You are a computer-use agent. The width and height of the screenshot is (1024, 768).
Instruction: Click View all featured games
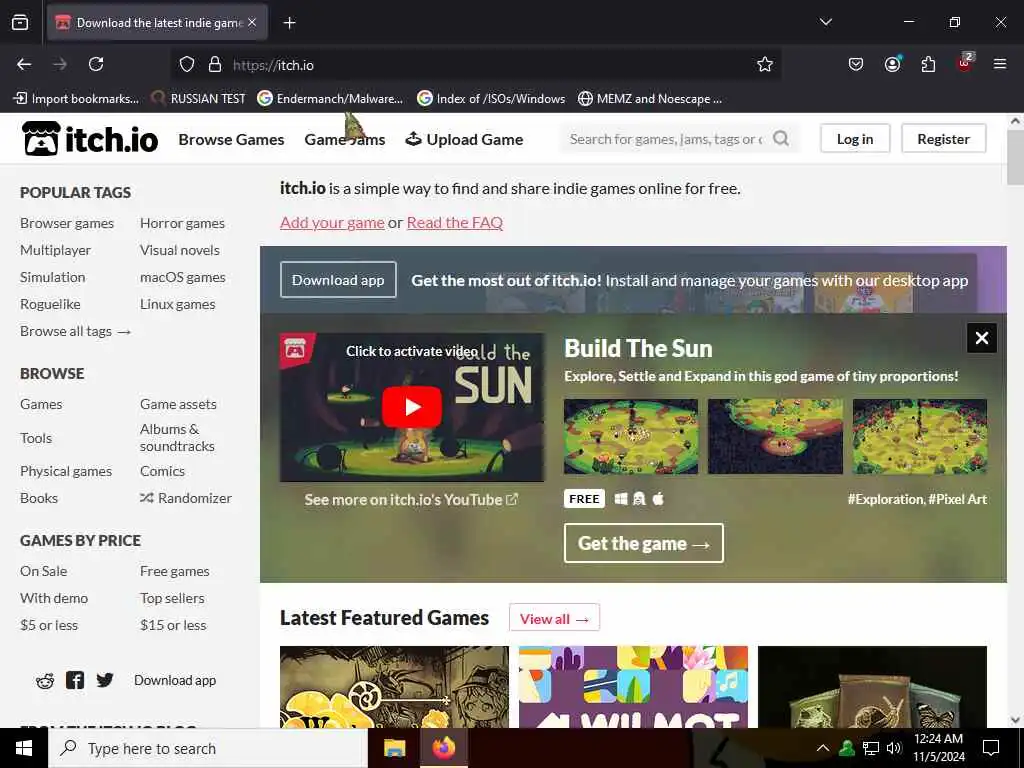click(554, 618)
